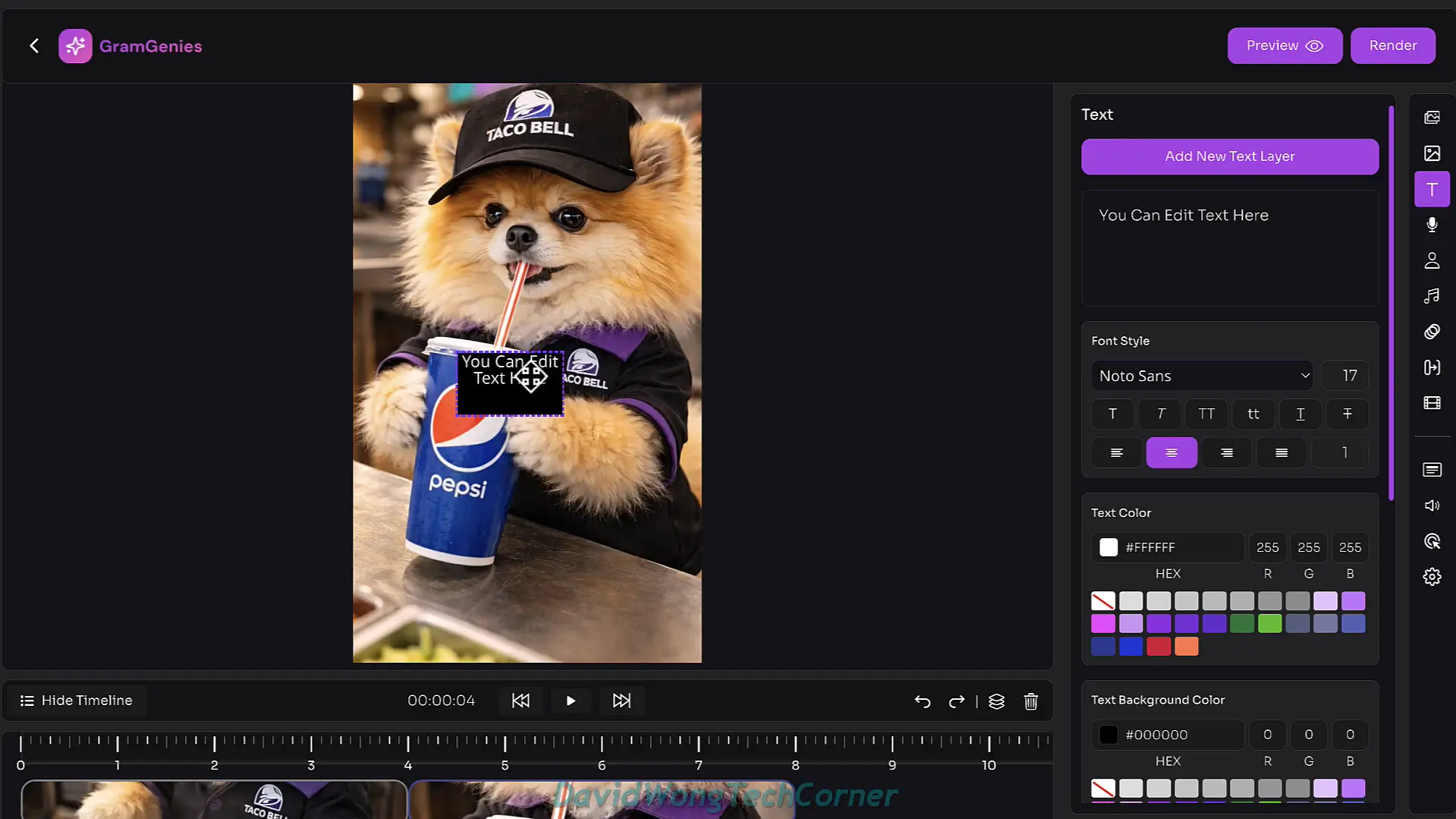Click the undo arrow icon
This screenshot has width=1456, height=819.
923,701
